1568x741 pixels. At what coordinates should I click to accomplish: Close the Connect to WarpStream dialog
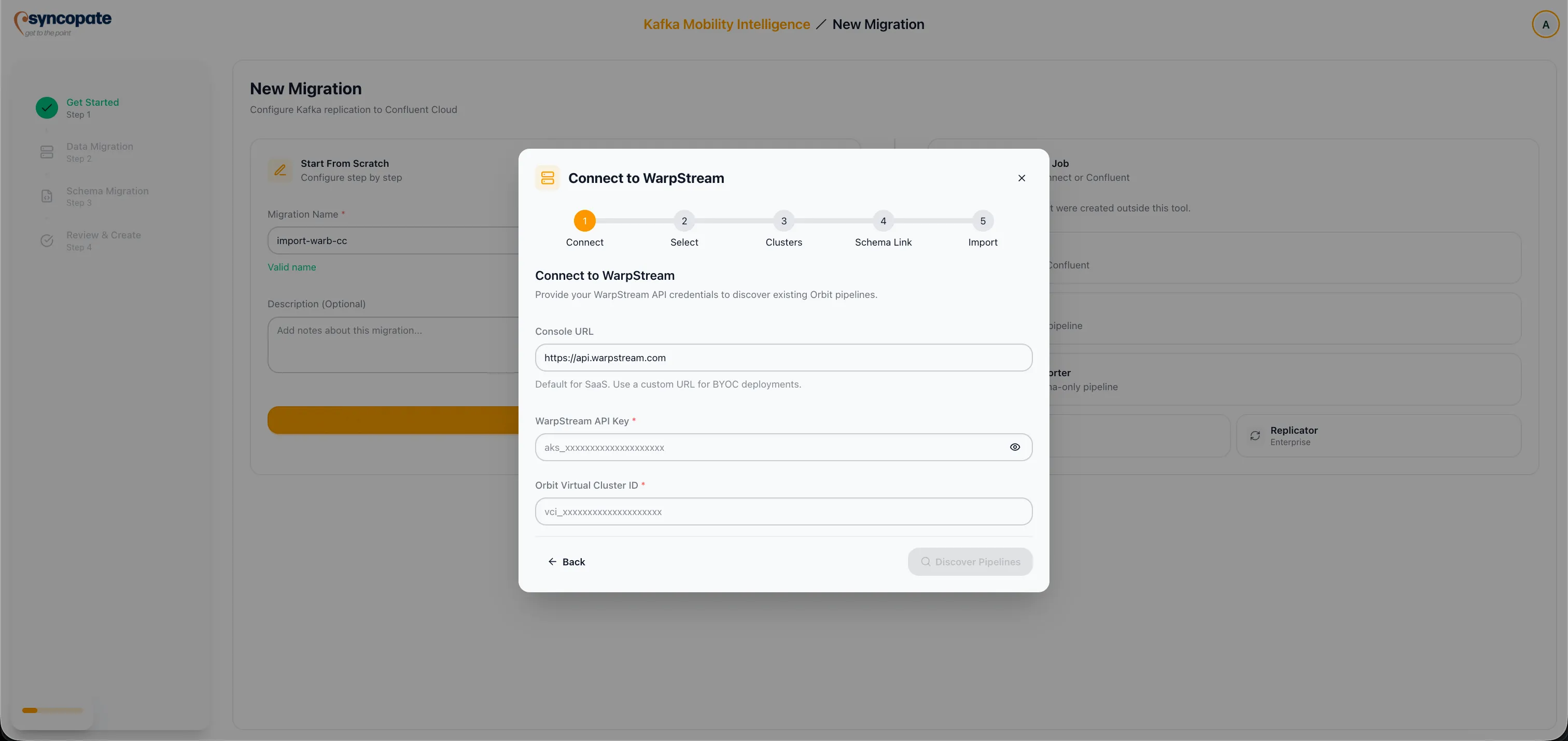1021,178
